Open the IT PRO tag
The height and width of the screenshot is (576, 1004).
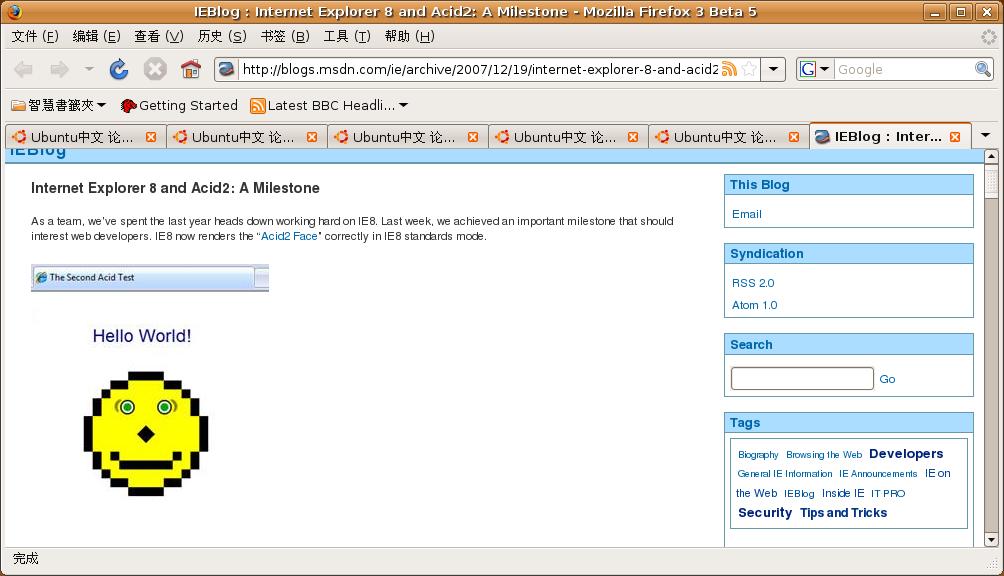887,493
